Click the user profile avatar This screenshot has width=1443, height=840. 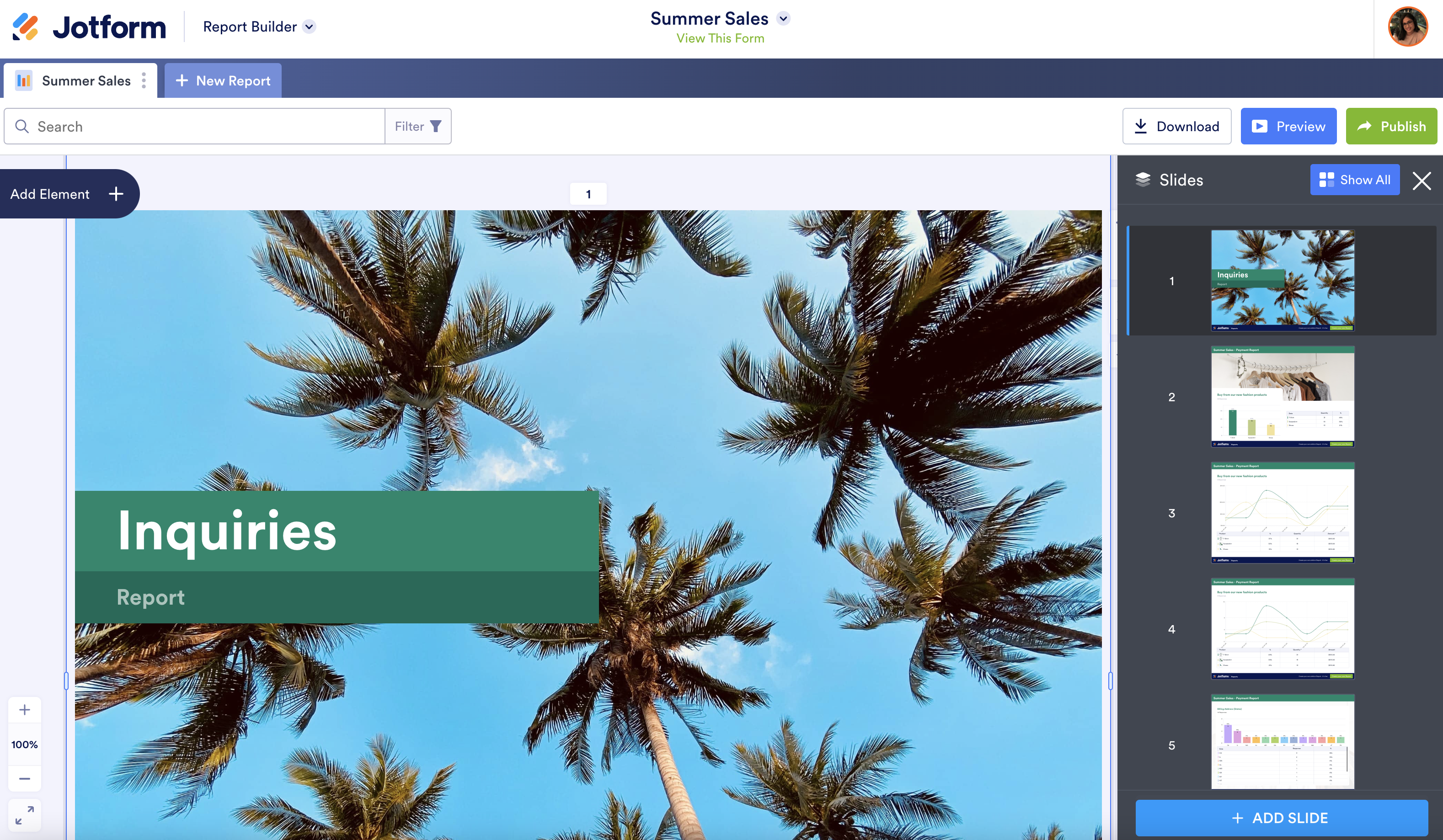pyautogui.click(x=1407, y=27)
